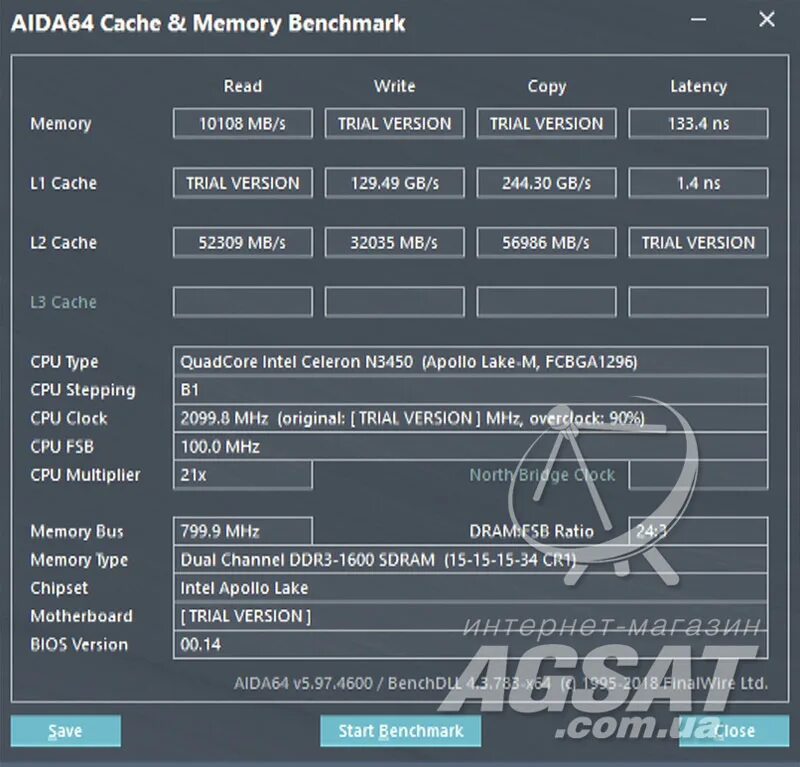Click the L1 Cache Read TRIAL VERSION cell

coord(243,183)
